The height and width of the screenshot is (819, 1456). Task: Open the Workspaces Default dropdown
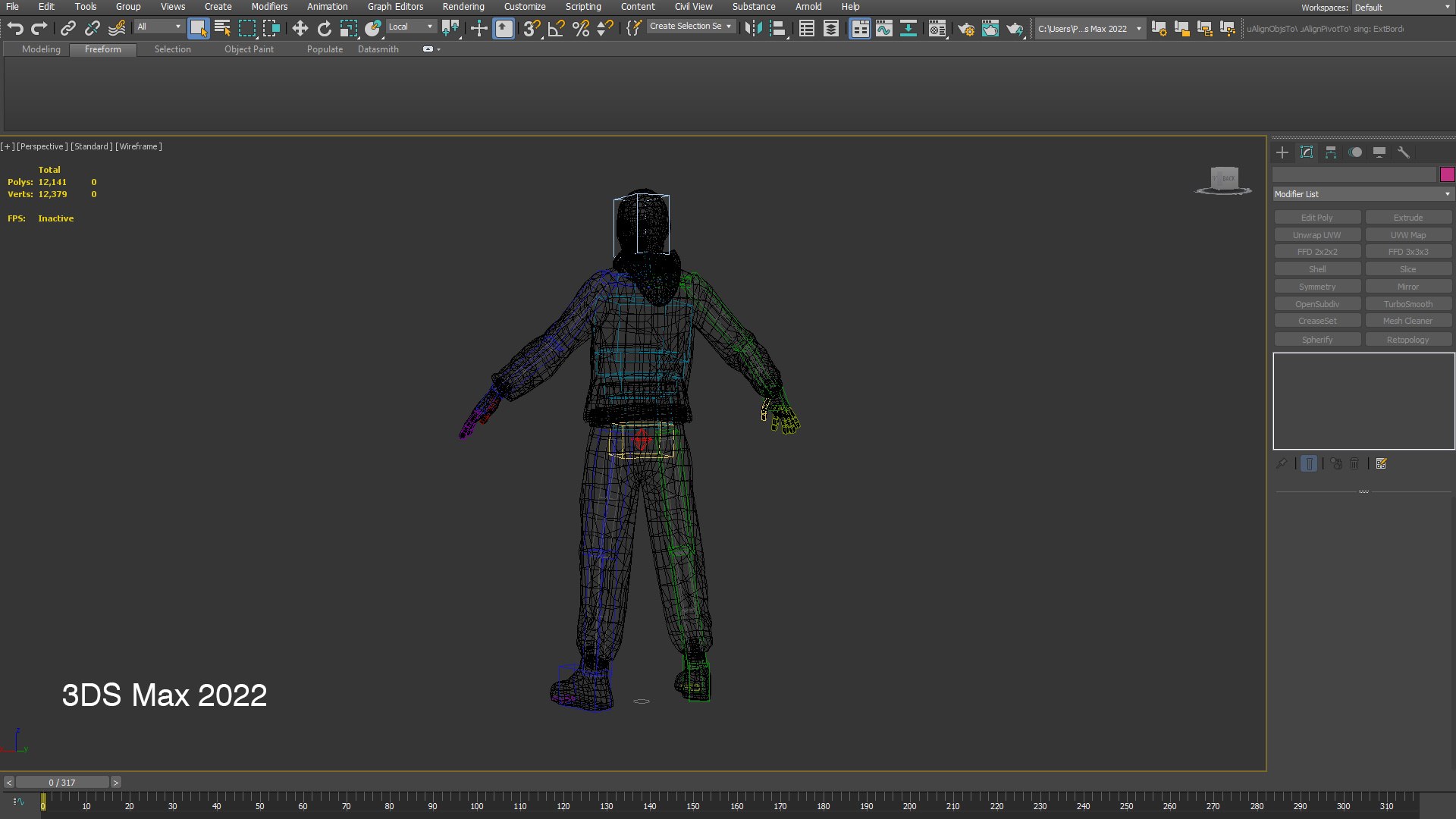point(1403,8)
